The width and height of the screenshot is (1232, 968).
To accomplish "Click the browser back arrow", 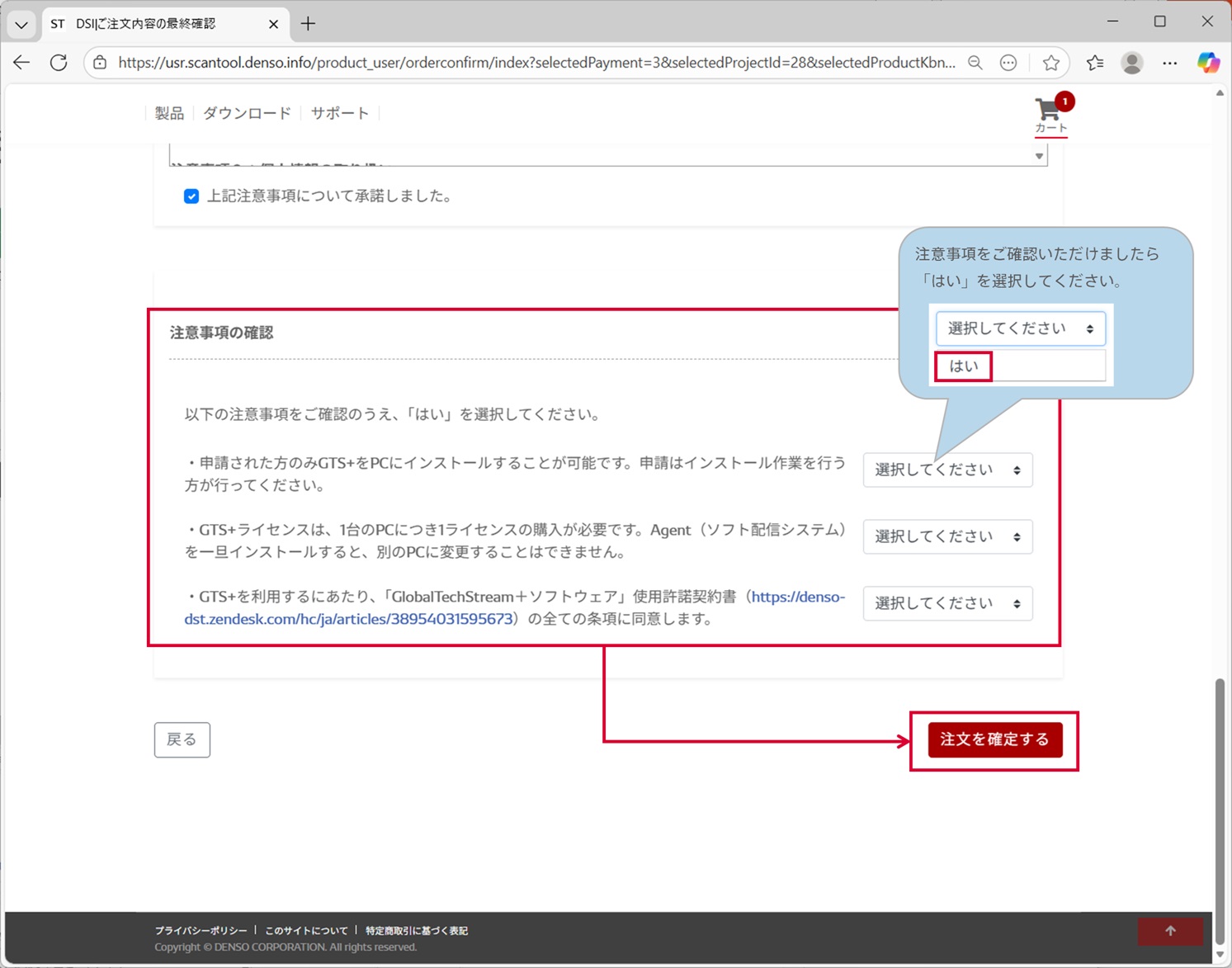I will coord(22,63).
